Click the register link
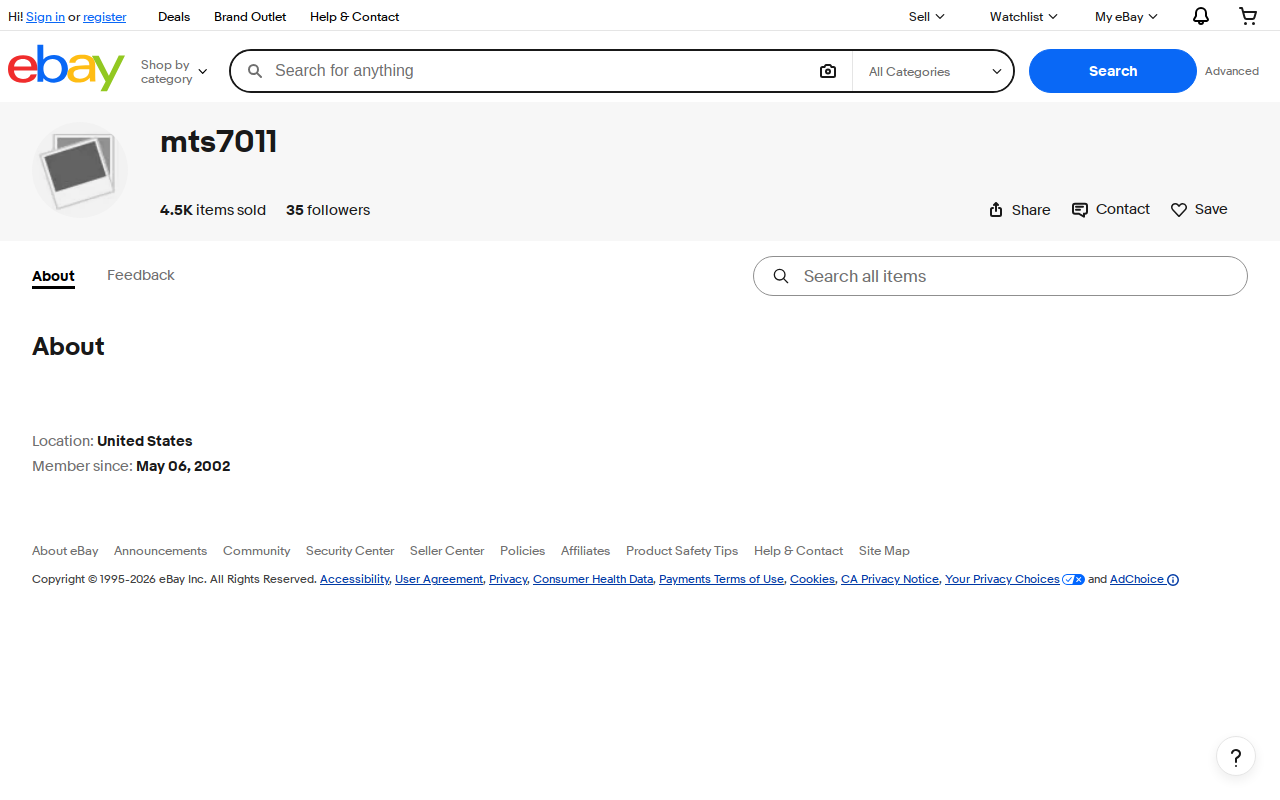The width and height of the screenshot is (1280, 800). [105, 17]
